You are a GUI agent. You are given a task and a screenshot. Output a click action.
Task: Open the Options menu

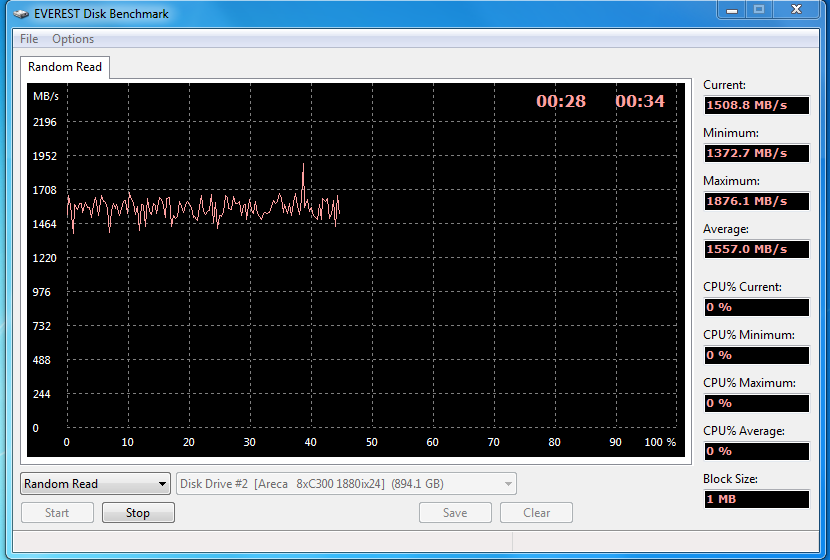[73, 39]
